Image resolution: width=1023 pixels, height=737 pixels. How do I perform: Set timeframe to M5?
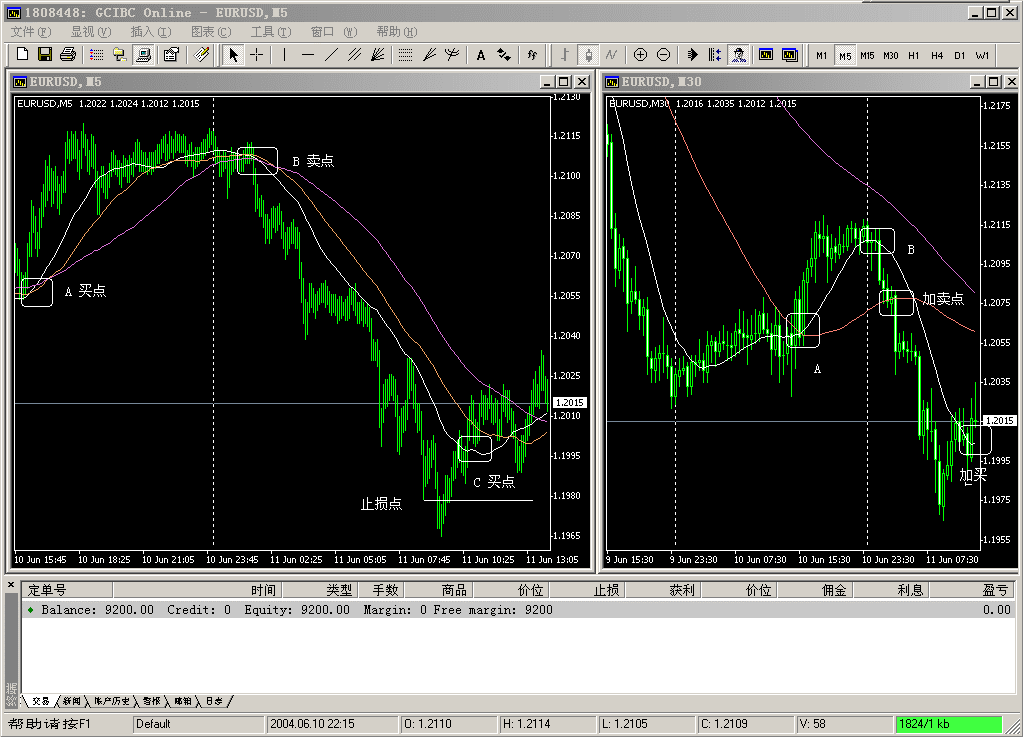845,55
